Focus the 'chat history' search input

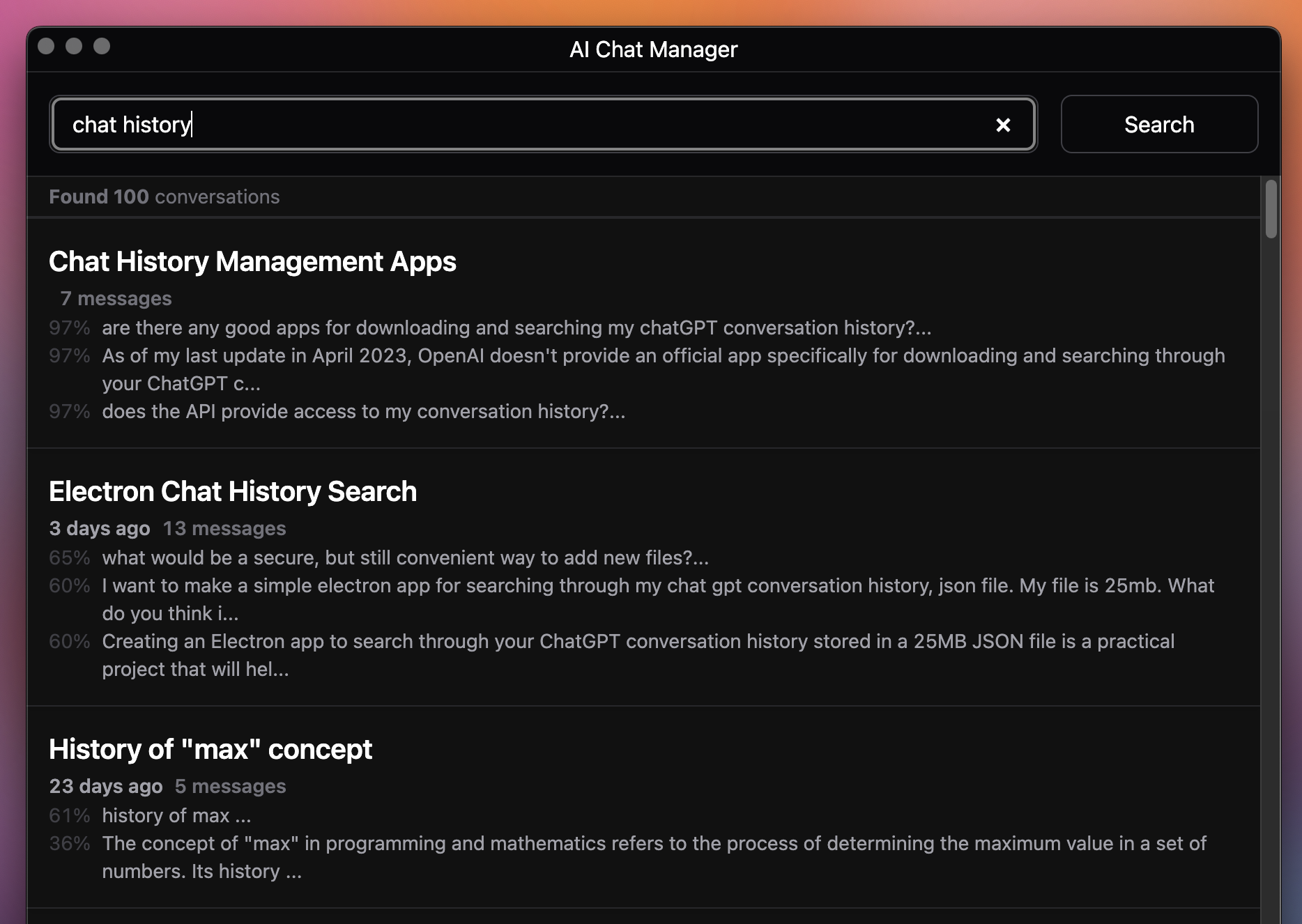pos(544,124)
